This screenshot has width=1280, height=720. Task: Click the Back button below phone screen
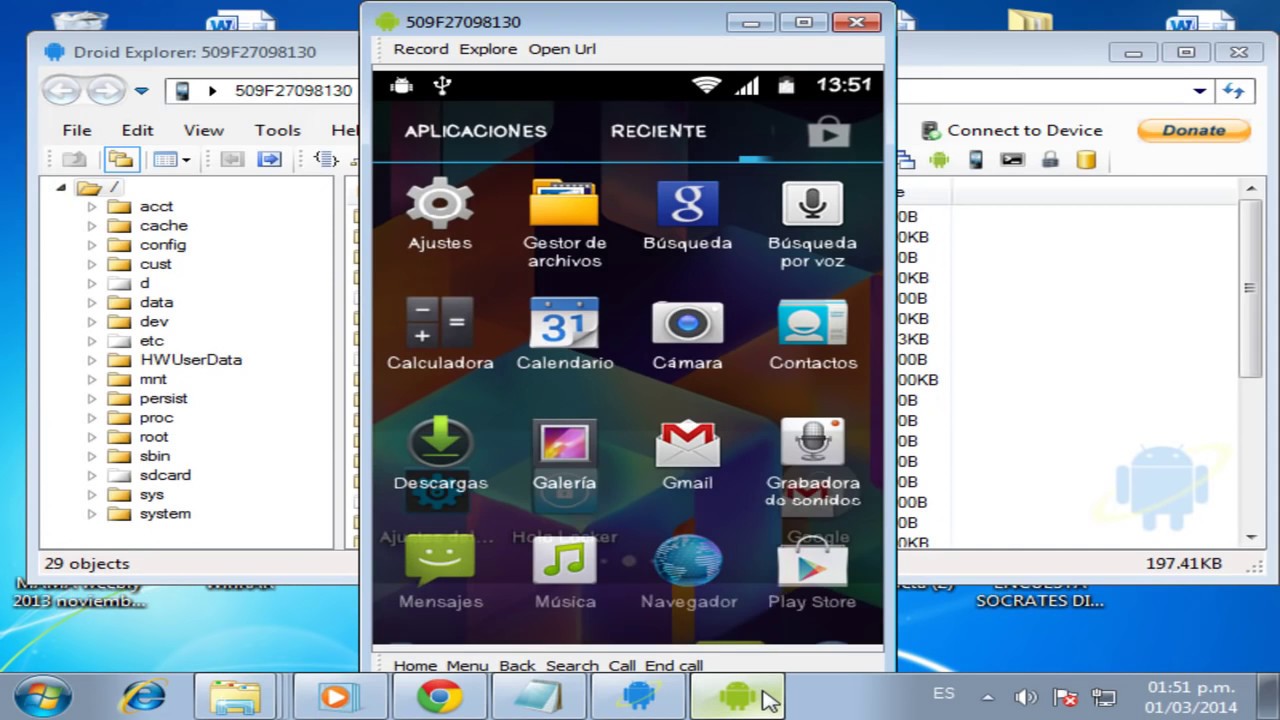(x=517, y=665)
